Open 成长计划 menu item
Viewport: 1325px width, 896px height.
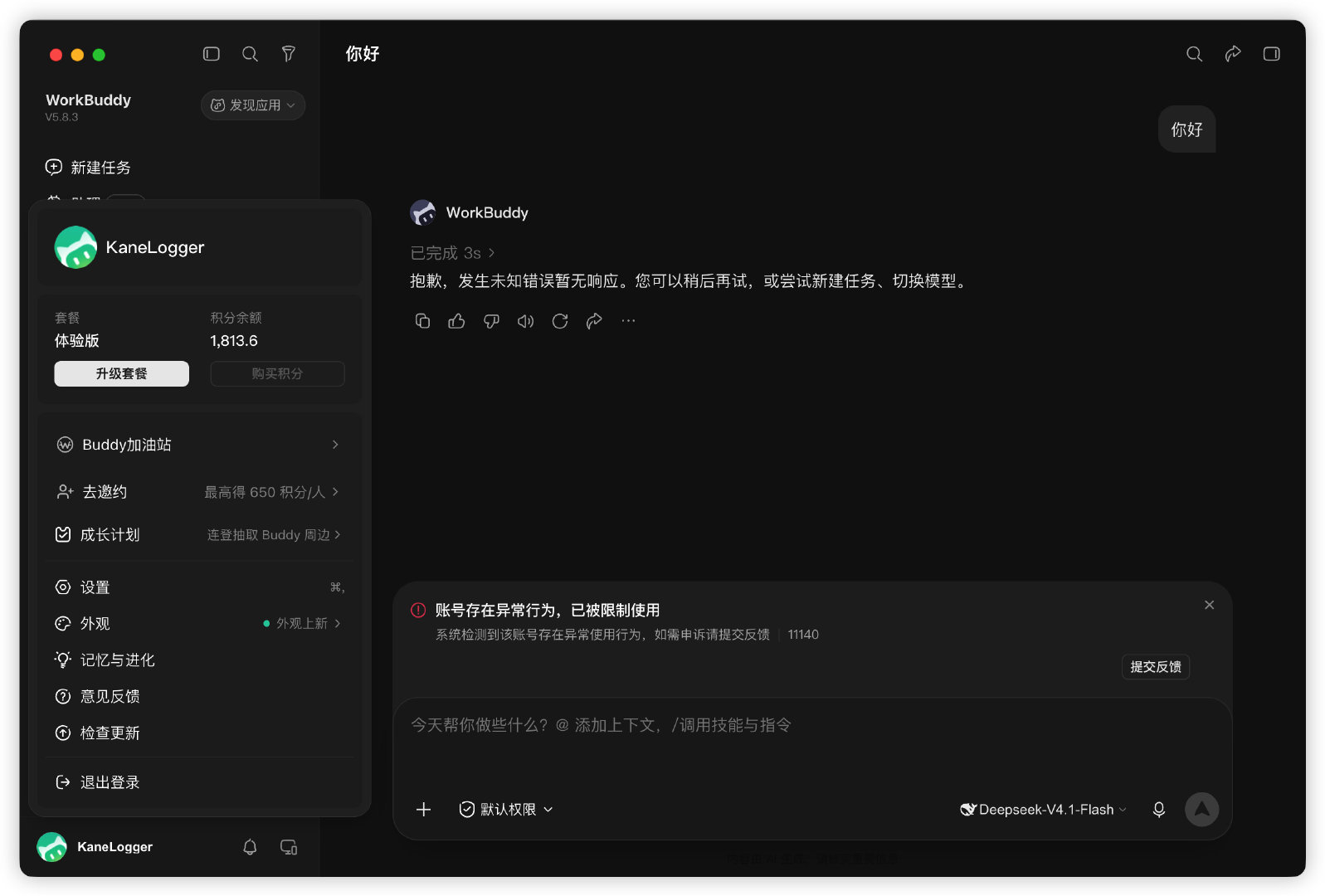click(x=199, y=535)
